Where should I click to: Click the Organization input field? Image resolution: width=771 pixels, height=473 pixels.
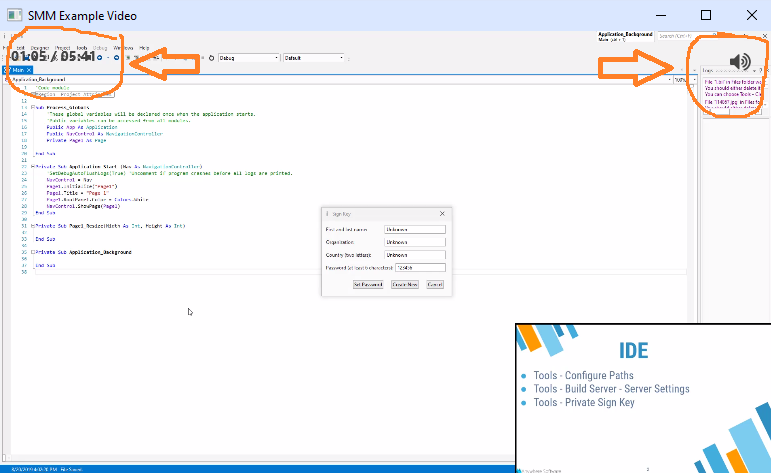(415, 242)
